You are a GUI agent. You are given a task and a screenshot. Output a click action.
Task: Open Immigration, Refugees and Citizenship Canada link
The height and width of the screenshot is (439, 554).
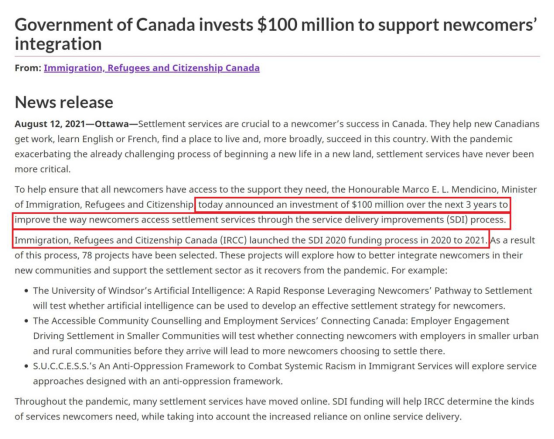click(152, 68)
